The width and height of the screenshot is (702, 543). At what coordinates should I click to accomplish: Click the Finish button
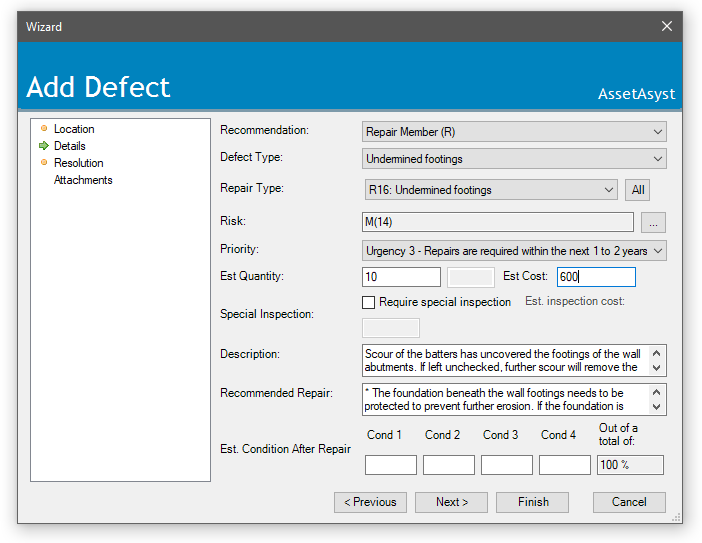pyautogui.click(x=532, y=502)
